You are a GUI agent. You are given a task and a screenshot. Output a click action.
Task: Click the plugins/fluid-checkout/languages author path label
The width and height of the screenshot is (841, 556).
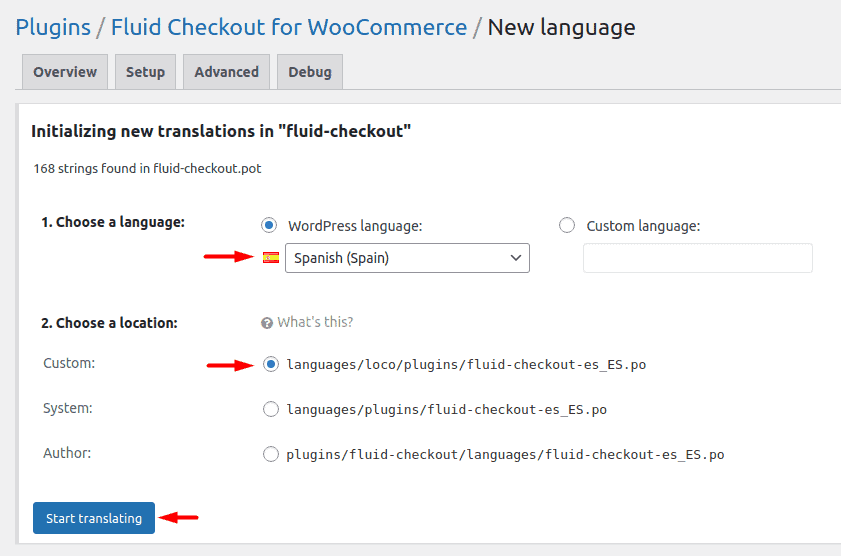tap(505, 454)
